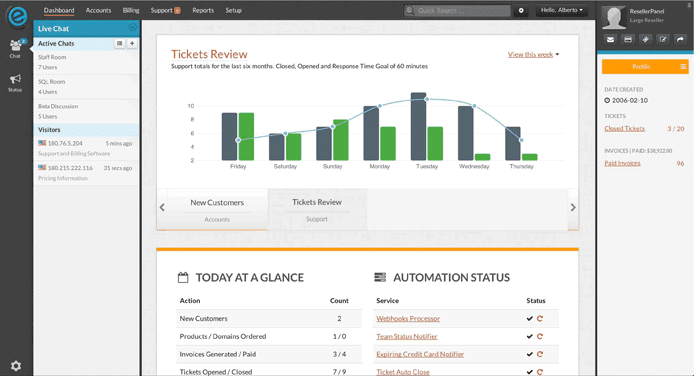Click Friday's green bar in chart
The width and height of the screenshot is (694, 376).
tap(246, 137)
